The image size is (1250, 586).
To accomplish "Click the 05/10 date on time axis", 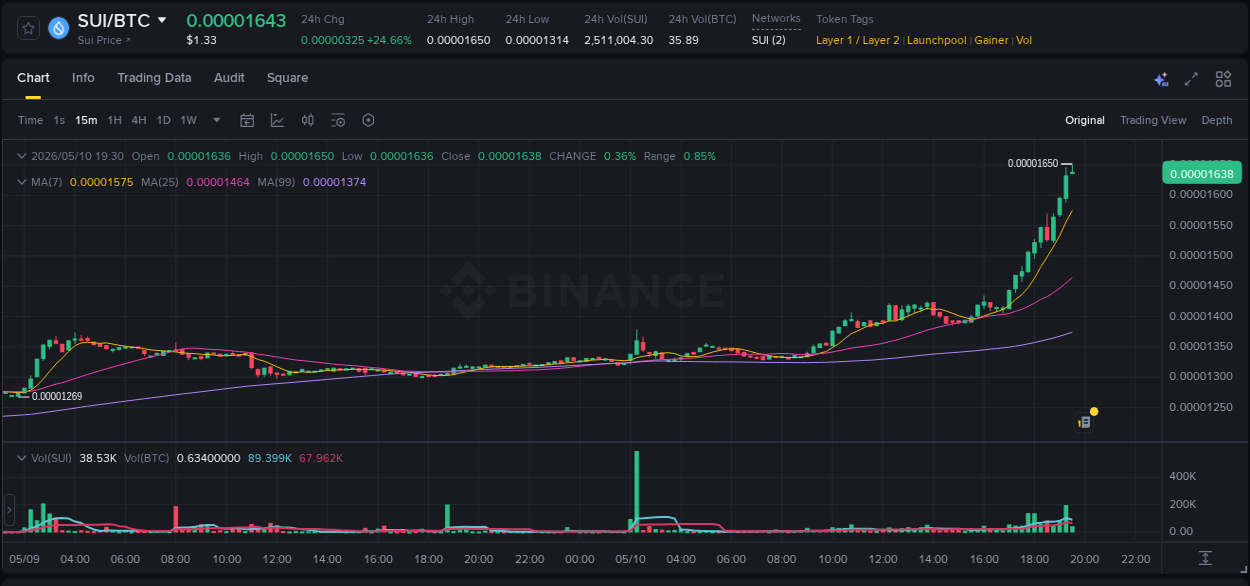I will tap(630, 558).
